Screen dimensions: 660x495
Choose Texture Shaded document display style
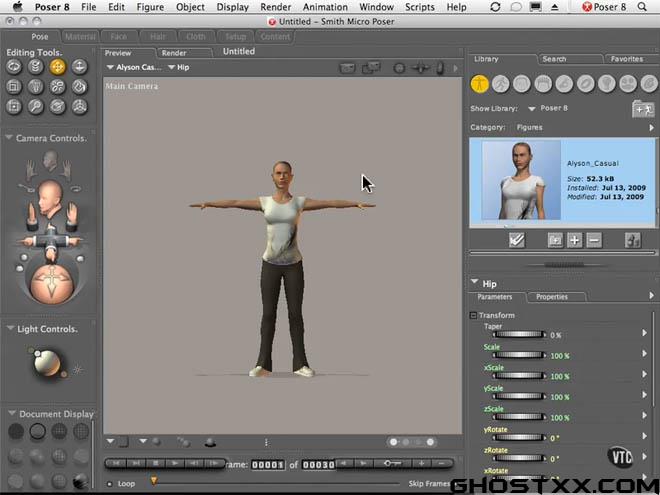[x=81, y=480]
